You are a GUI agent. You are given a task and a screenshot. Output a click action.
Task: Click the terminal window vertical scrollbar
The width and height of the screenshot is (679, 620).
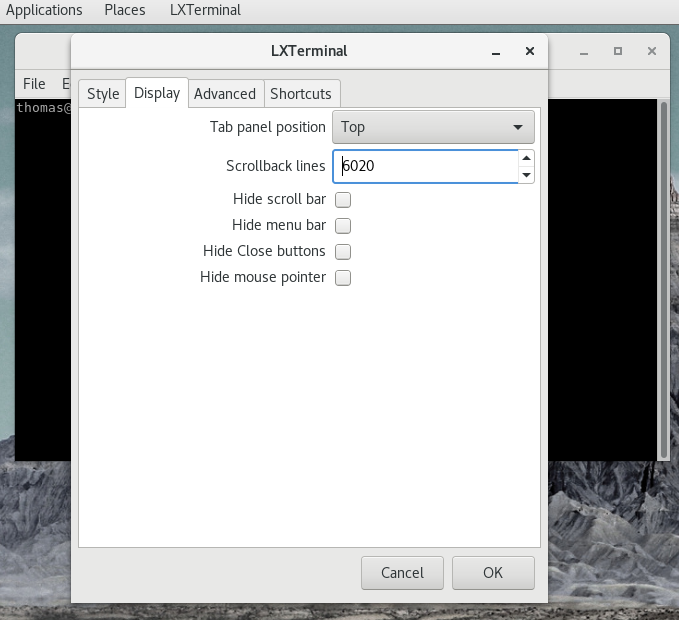point(664,280)
